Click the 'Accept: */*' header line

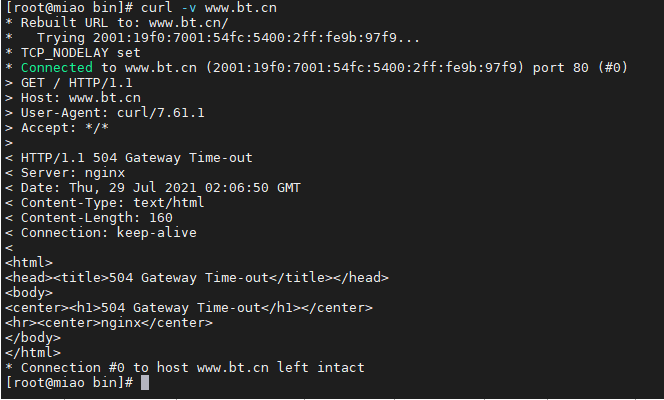point(65,128)
